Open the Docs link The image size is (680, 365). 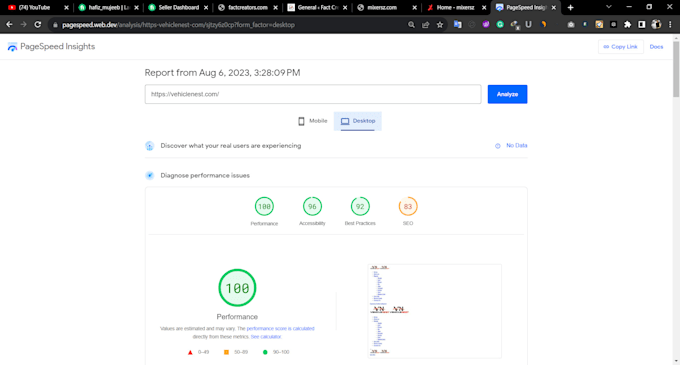click(656, 47)
